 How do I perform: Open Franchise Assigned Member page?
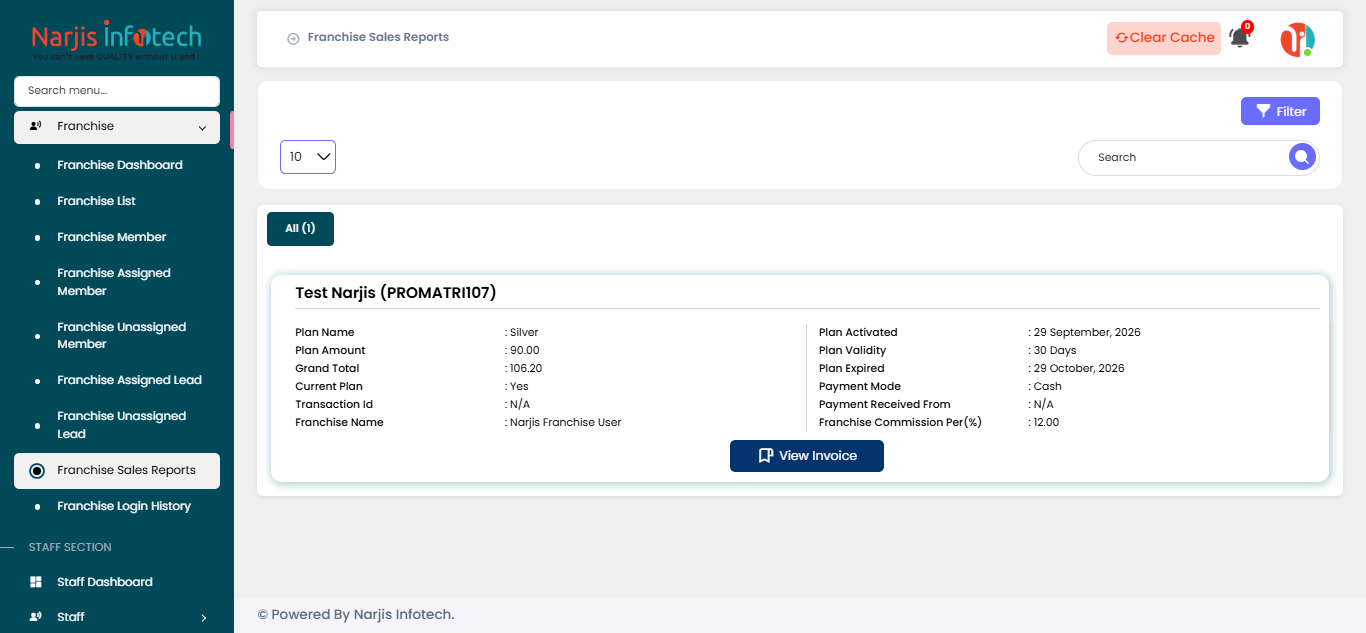pyautogui.click(x=114, y=282)
